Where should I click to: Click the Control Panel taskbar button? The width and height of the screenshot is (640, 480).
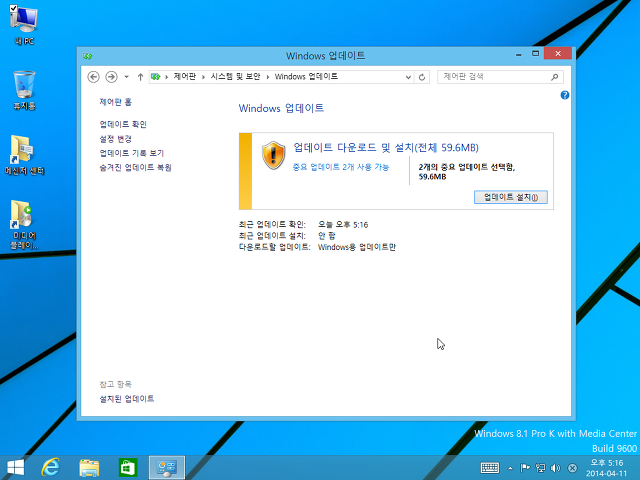point(167,467)
